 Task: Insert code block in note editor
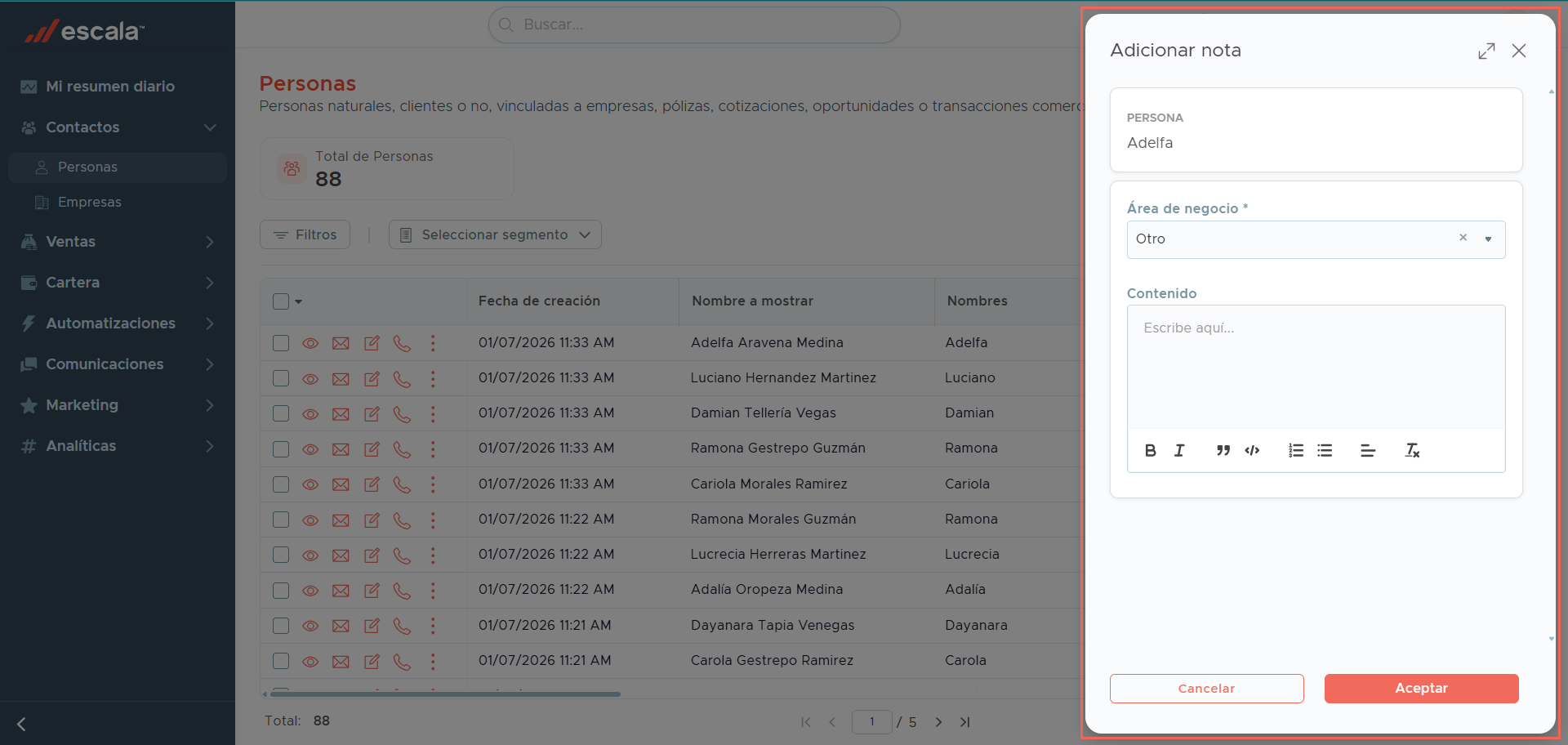(1252, 450)
